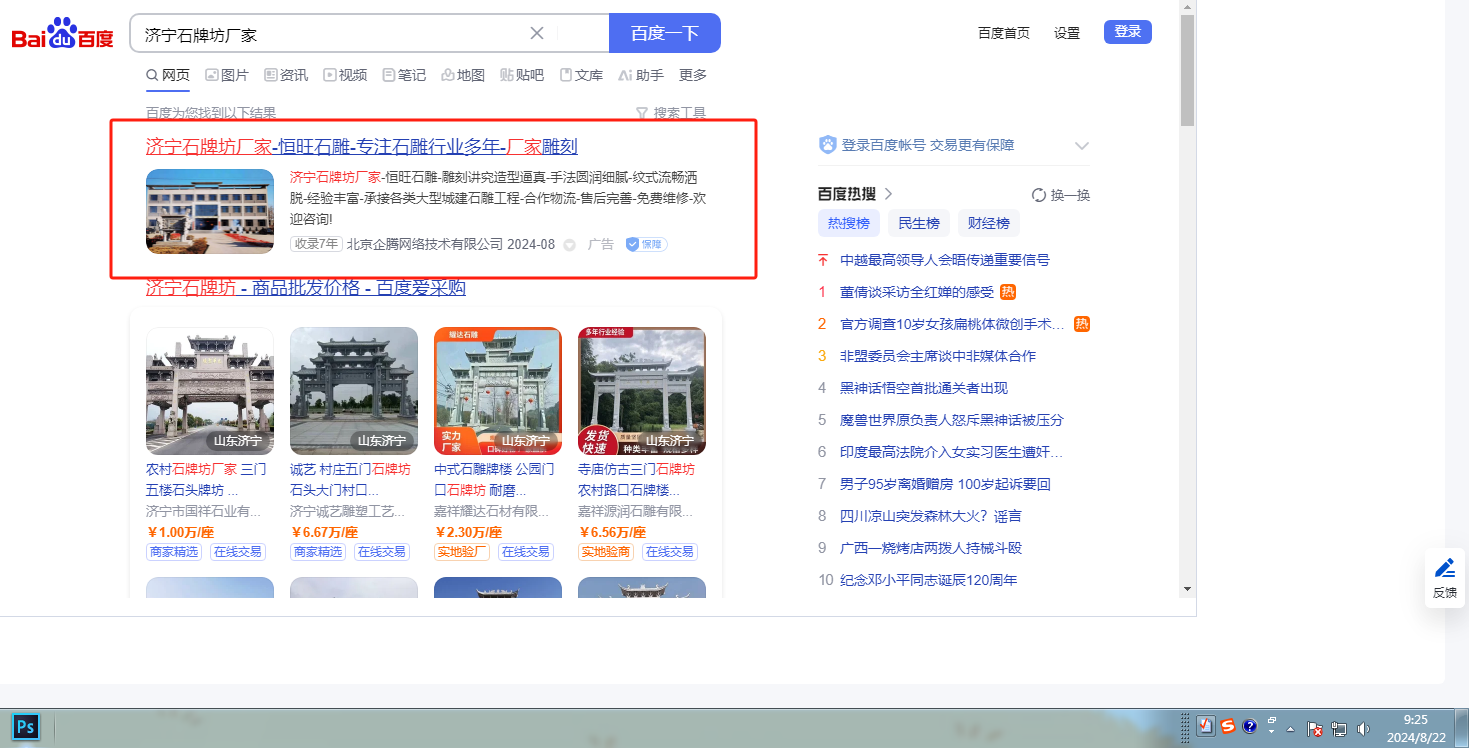Viewport: 1469px width, 748px height.
Task: Click the 保障 shield badge
Action: point(646,244)
